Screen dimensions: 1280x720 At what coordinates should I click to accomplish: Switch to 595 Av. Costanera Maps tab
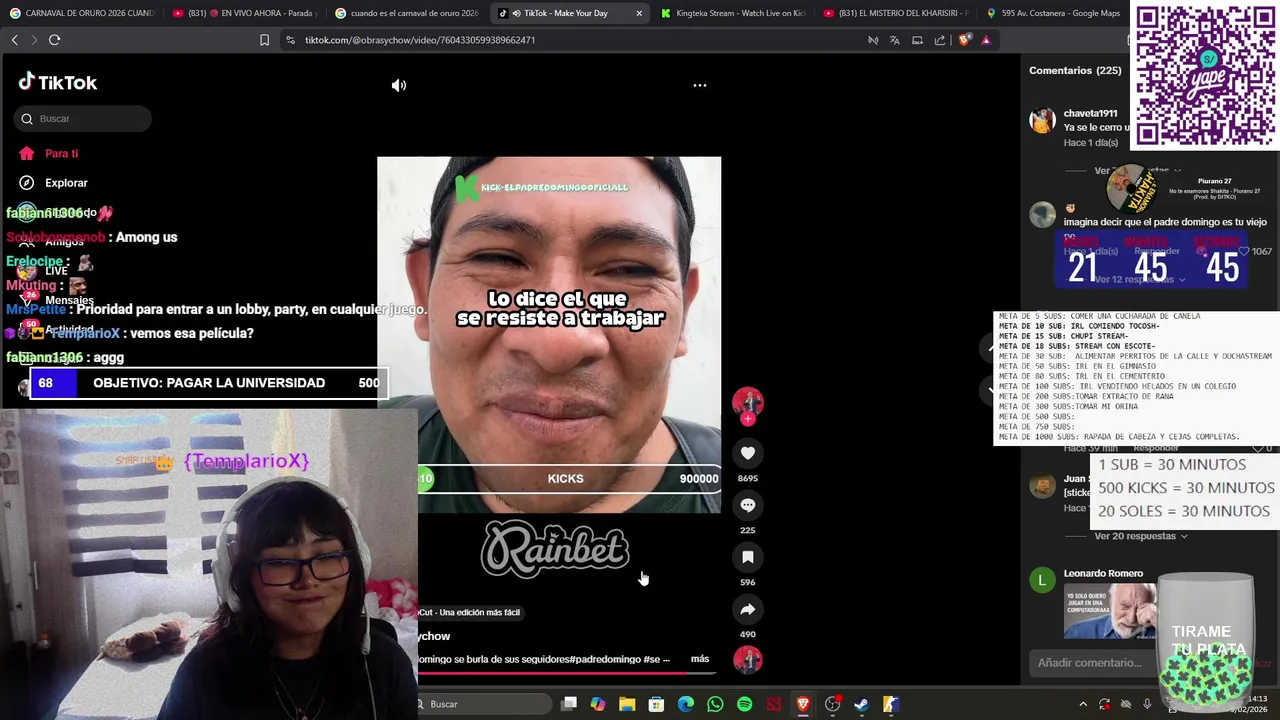pyautogui.click(x=1055, y=13)
